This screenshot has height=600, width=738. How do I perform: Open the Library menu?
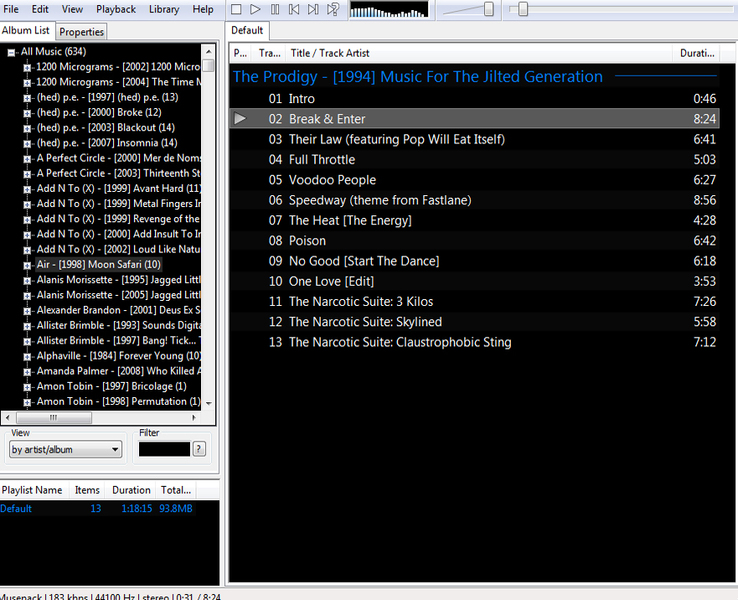[x=164, y=9]
